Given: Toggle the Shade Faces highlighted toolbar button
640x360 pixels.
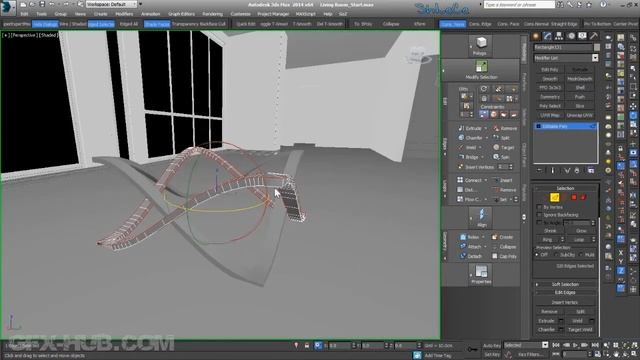Looking at the screenshot, I should click(157, 24).
